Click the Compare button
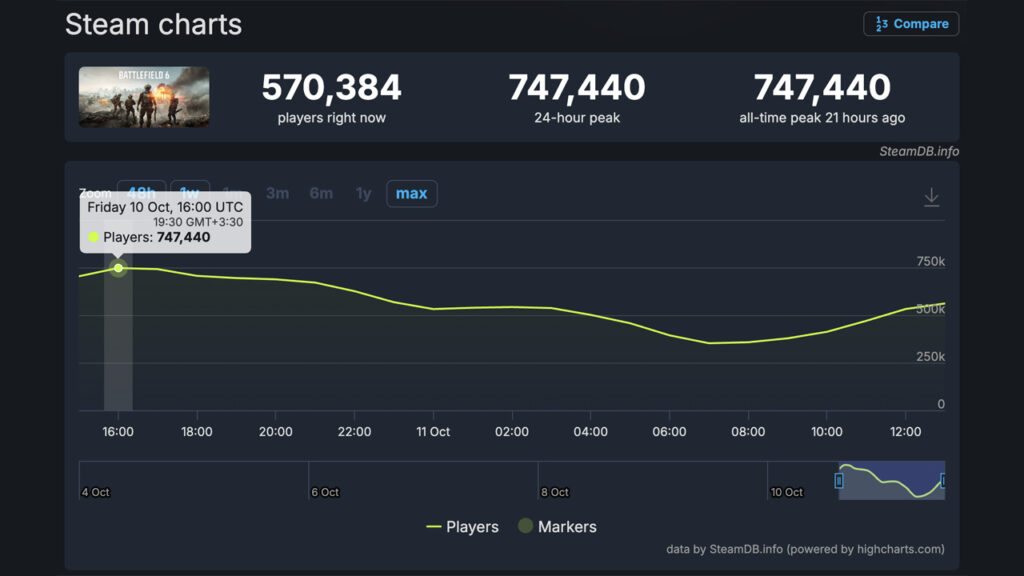 [911, 24]
